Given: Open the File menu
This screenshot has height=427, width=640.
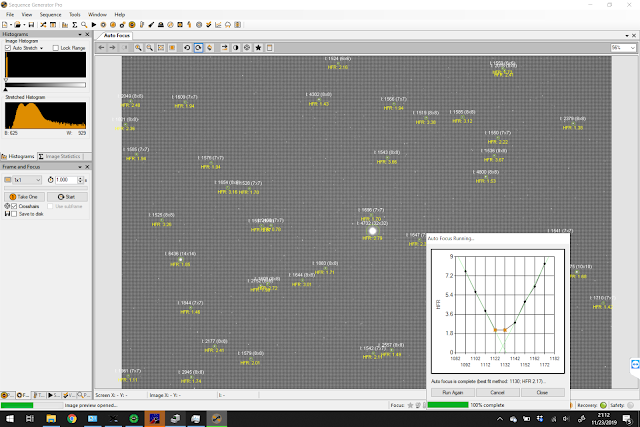Looking at the screenshot, I should pyautogui.click(x=10, y=14).
